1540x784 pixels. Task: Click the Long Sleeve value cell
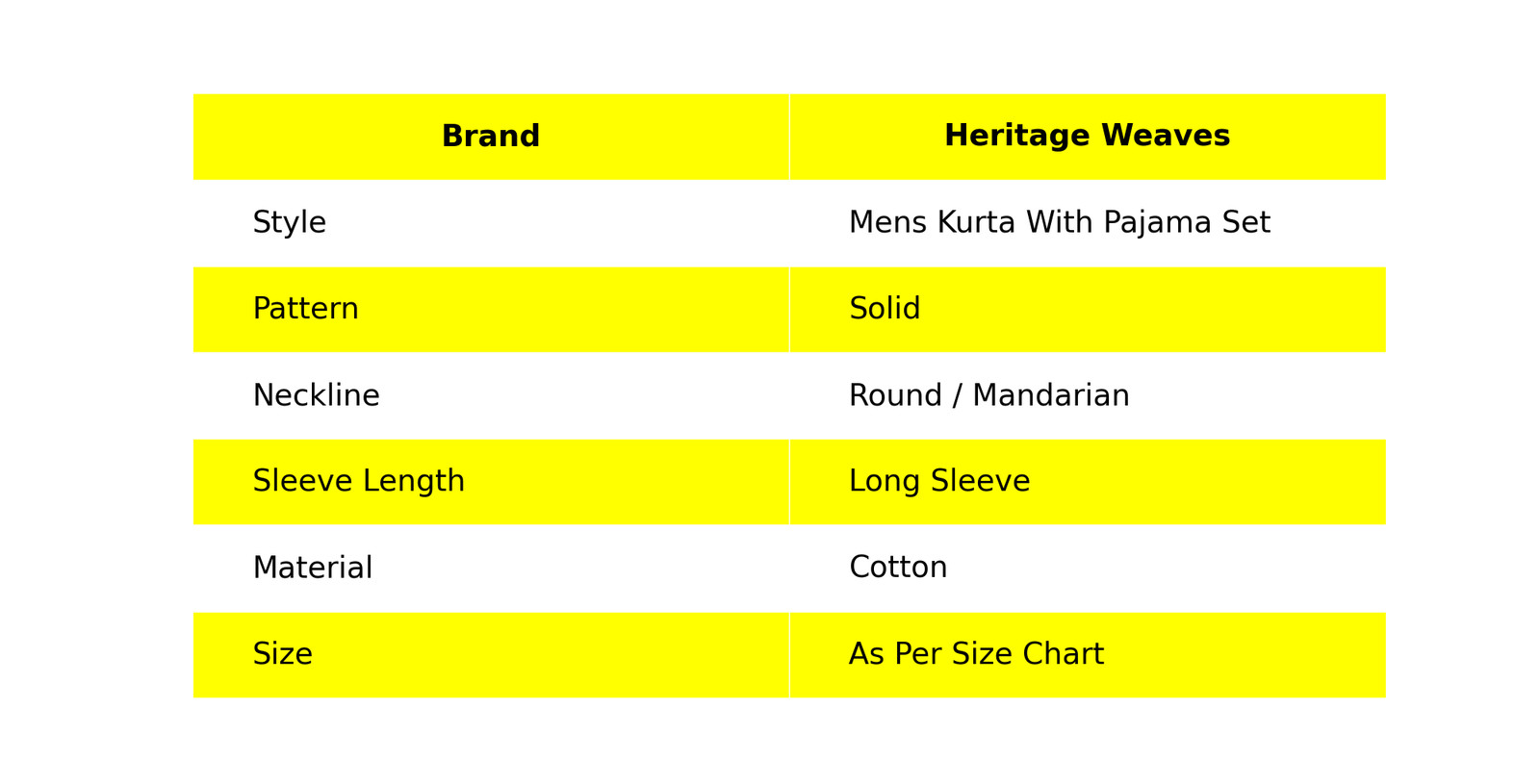point(938,481)
